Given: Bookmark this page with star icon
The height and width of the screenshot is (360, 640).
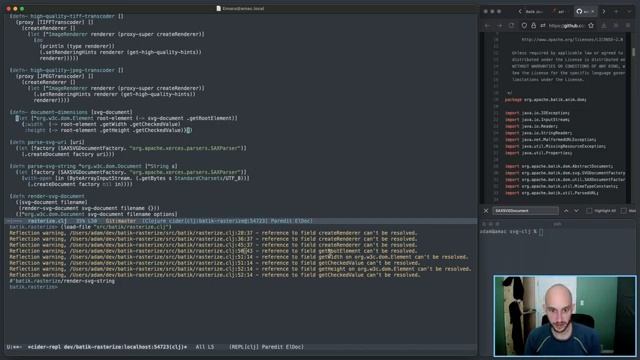Looking at the screenshot, I should (591, 25).
